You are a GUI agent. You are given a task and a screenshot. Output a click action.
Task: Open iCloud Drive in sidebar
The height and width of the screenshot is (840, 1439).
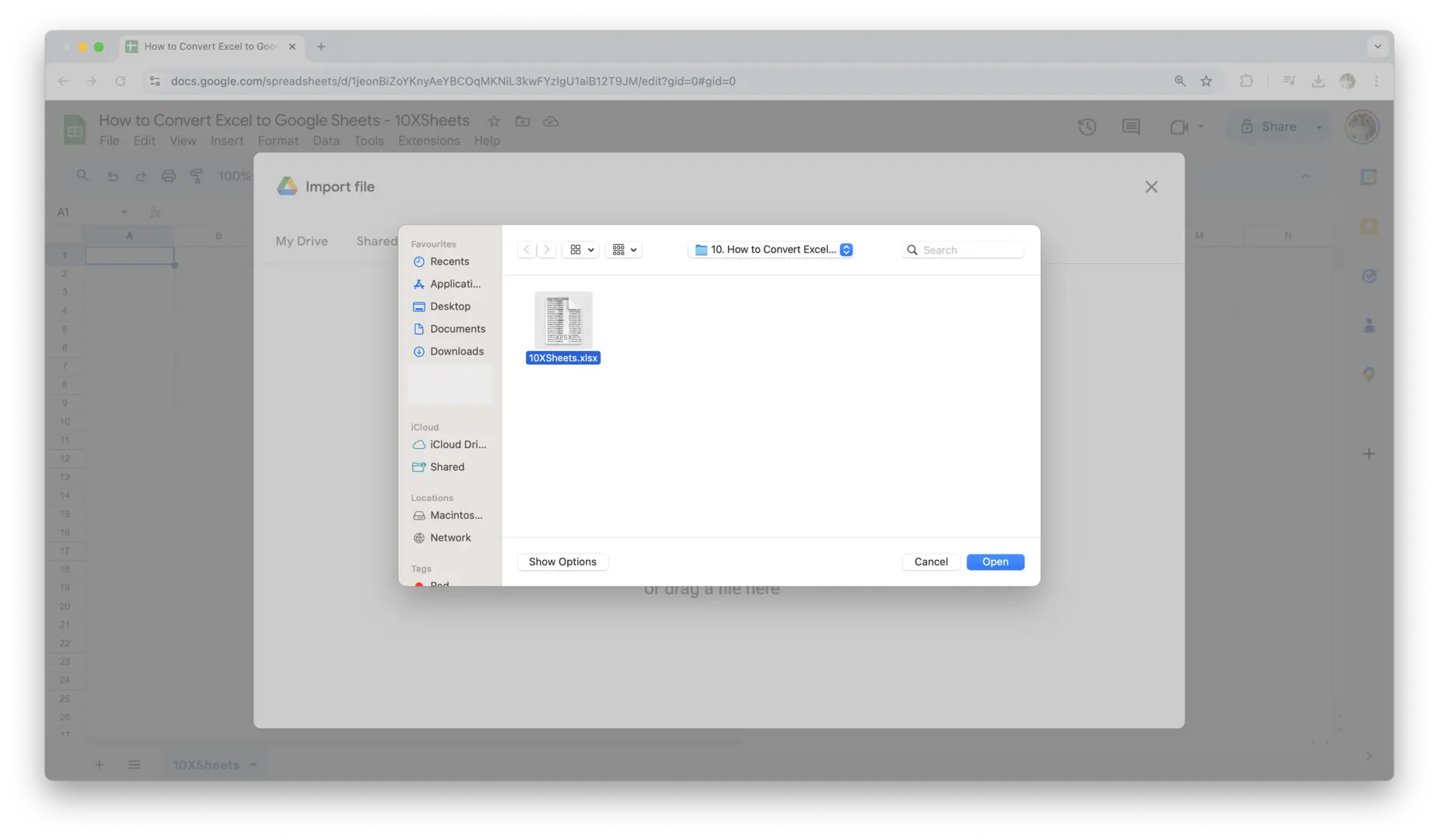click(x=457, y=444)
